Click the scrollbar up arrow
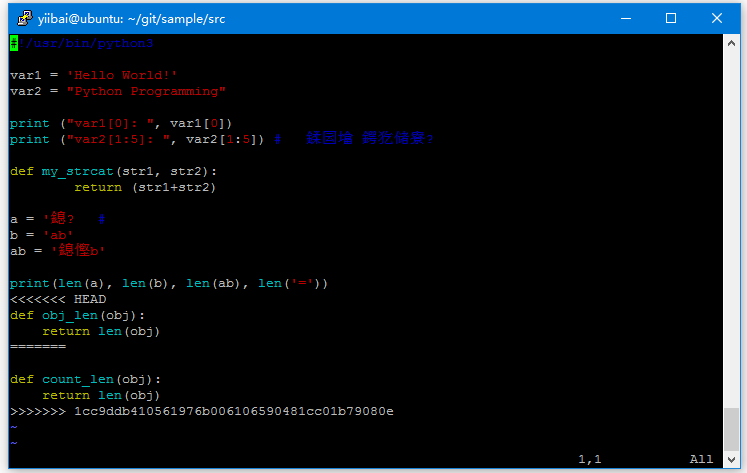747x473 pixels. pos(732,43)
